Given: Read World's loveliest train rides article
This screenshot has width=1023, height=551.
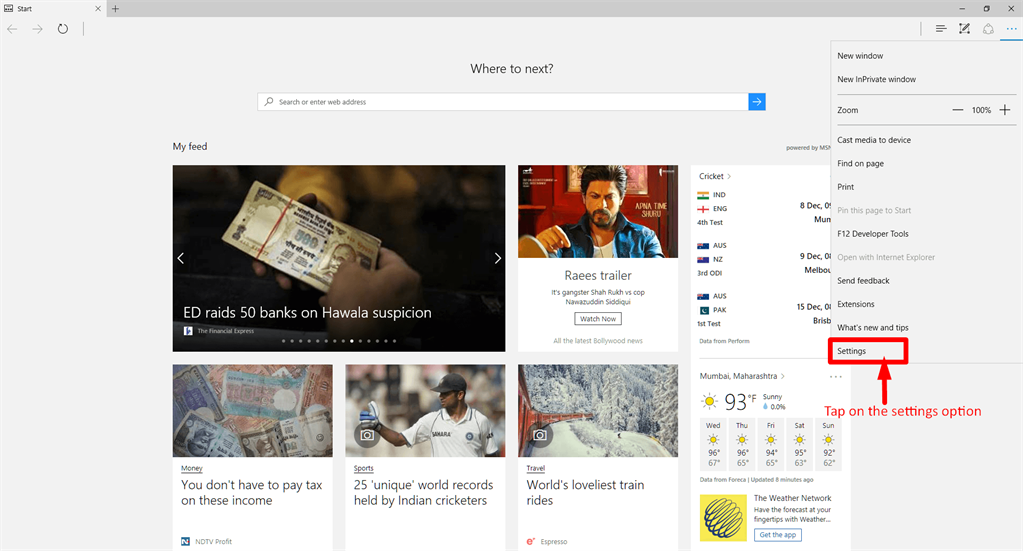Looking at the screenshot, I should tap(585, 493).
